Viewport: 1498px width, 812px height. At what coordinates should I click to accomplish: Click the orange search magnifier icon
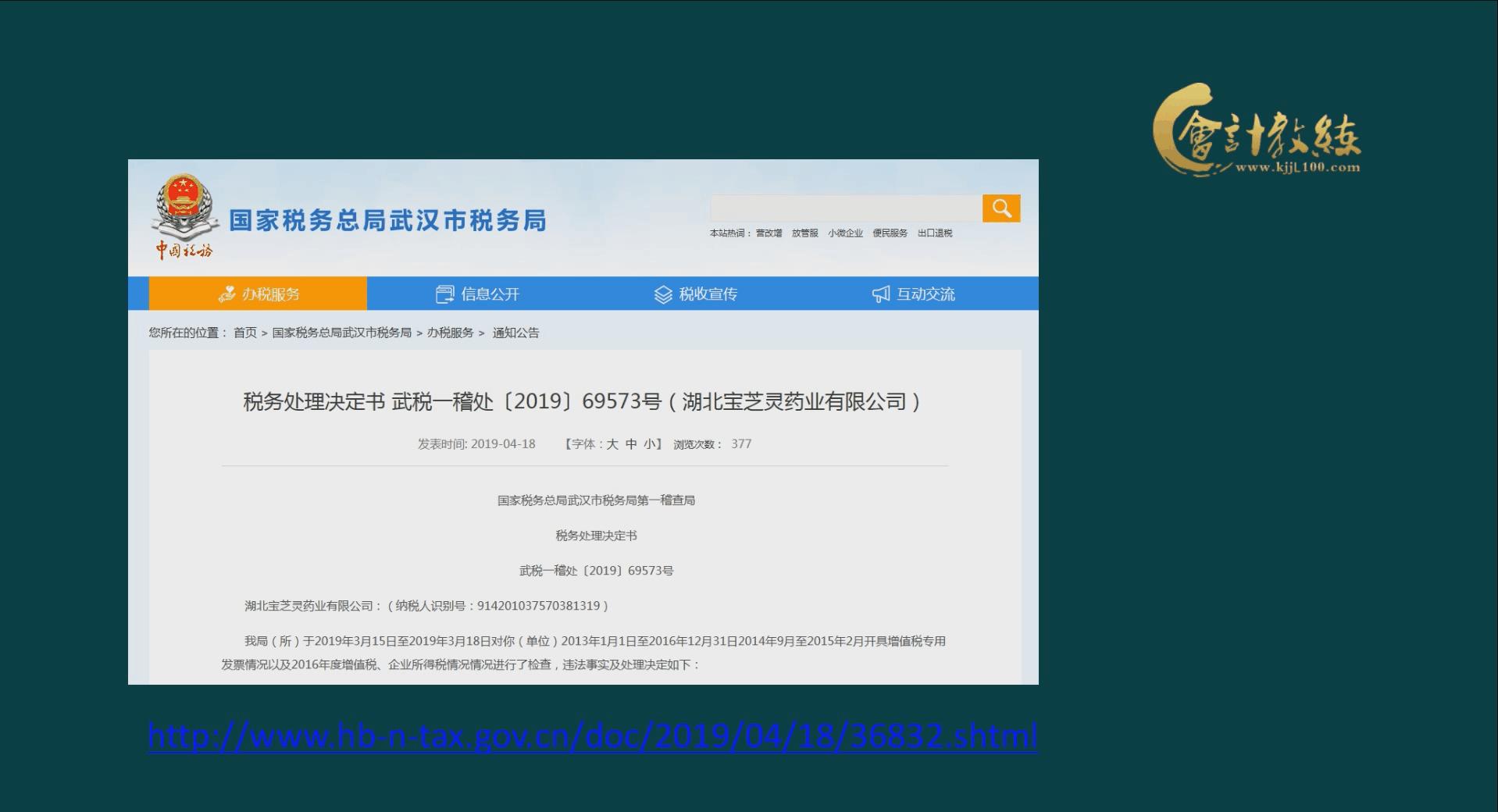(1002, 208)
